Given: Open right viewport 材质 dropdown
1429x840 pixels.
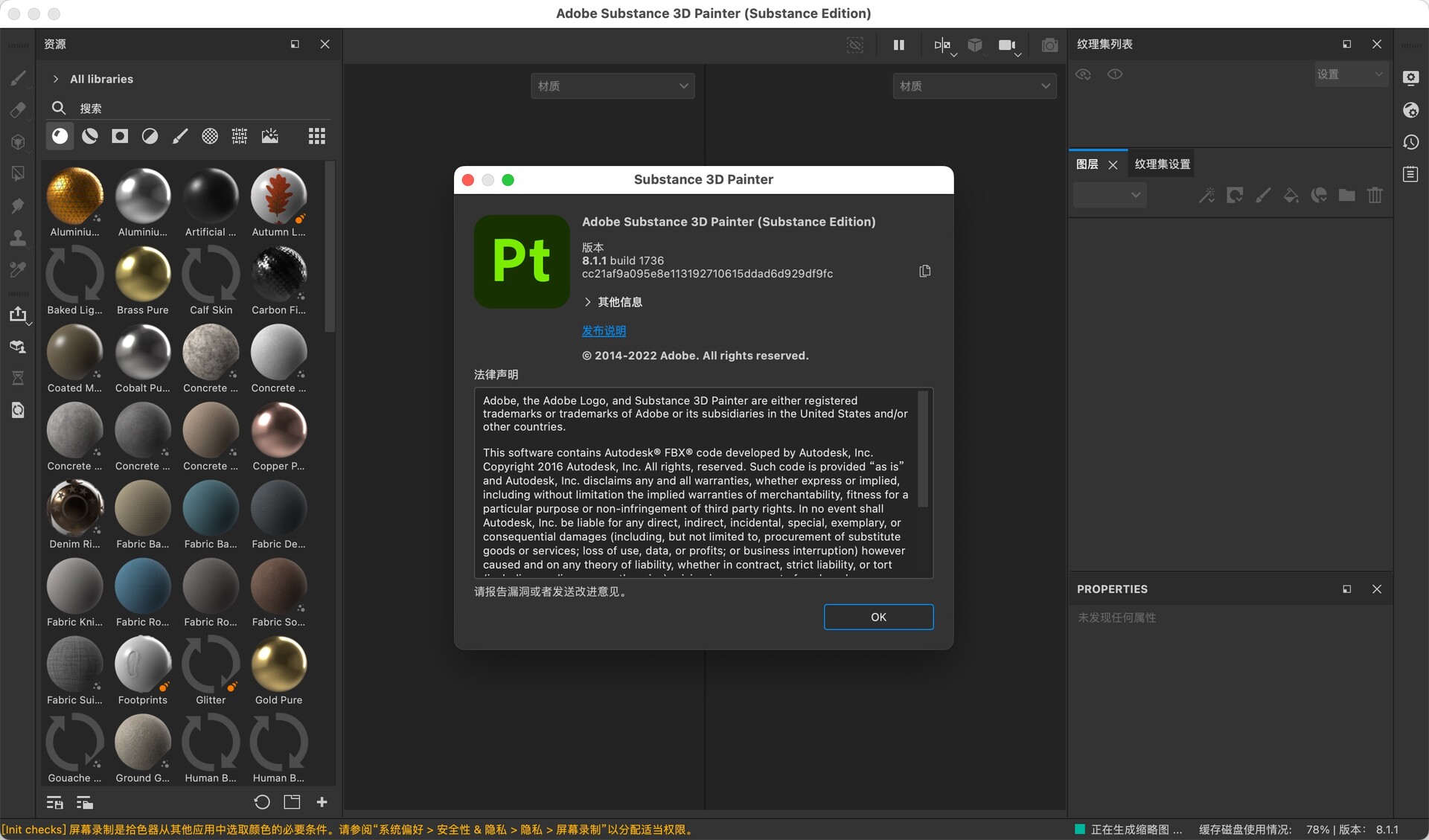Looking at the screenshot, I should click(x=974, y=86).
